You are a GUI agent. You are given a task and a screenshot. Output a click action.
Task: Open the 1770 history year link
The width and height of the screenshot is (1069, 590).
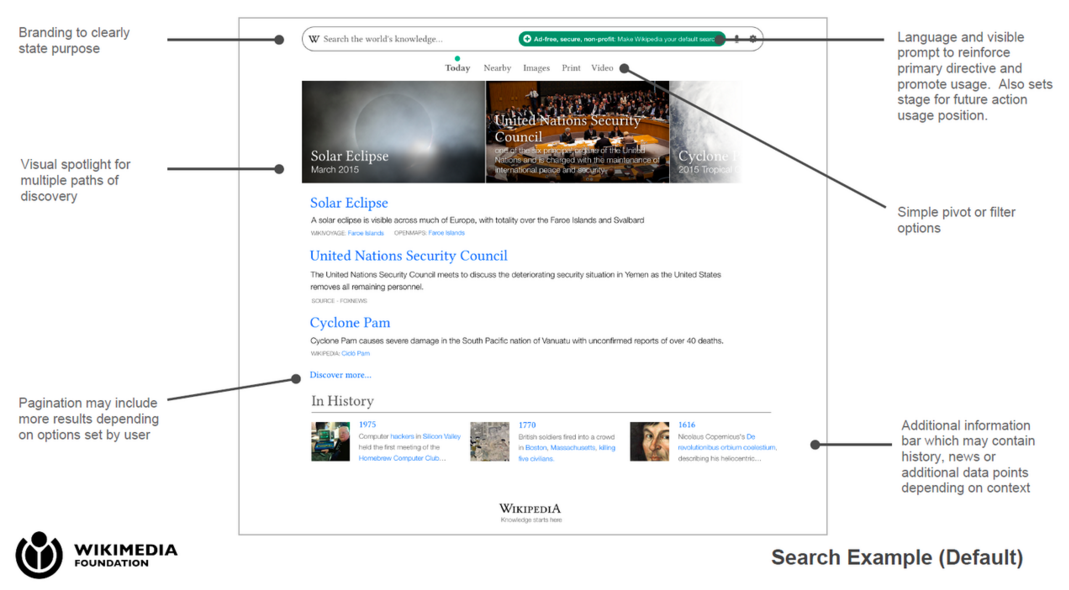(527, 424)
